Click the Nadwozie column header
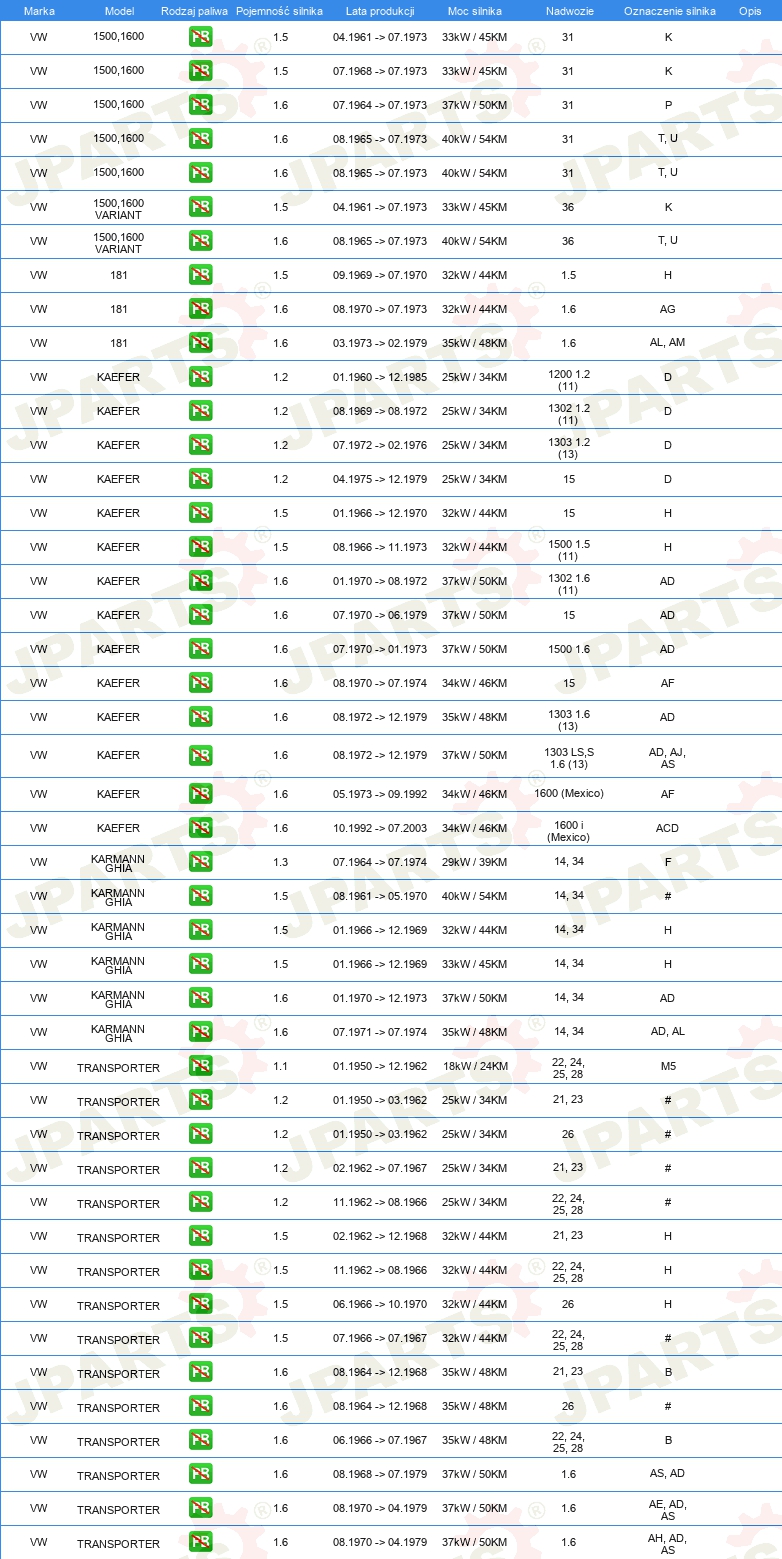 (568, 11)
